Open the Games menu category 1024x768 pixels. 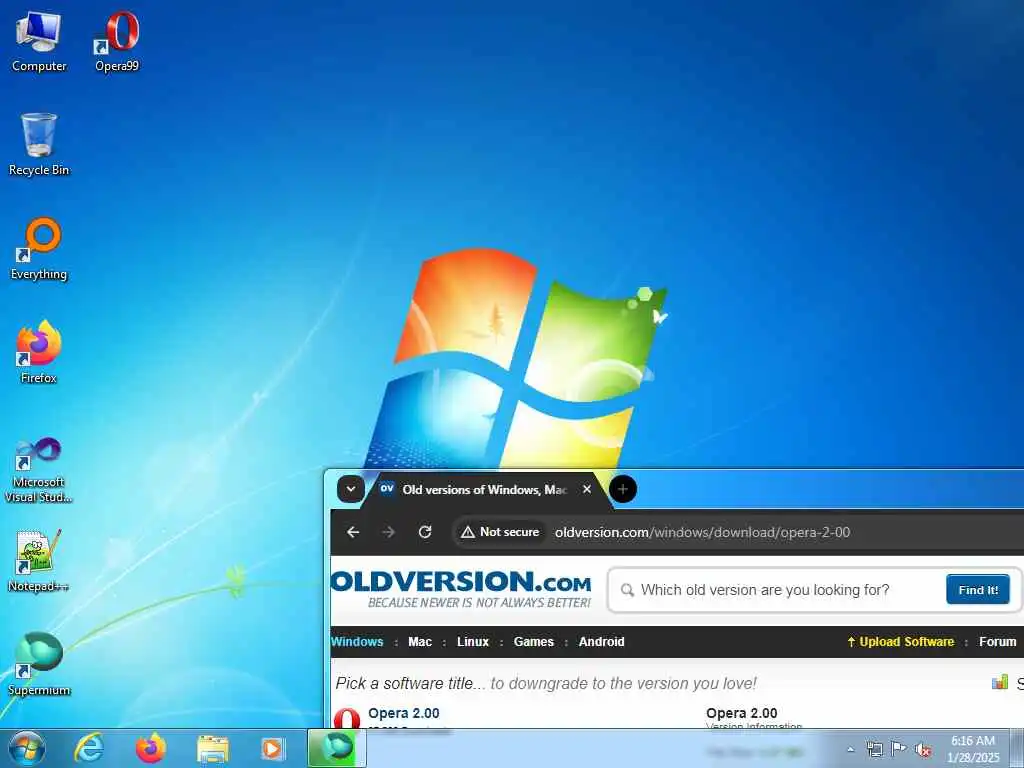(x=534, y=642)
